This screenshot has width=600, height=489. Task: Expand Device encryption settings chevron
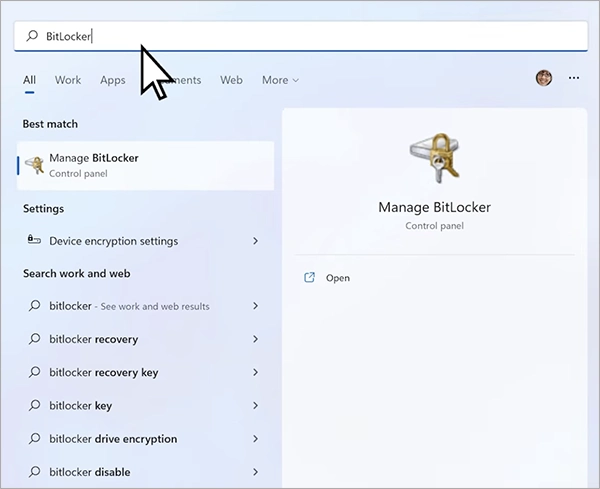[x=256, y=241]
